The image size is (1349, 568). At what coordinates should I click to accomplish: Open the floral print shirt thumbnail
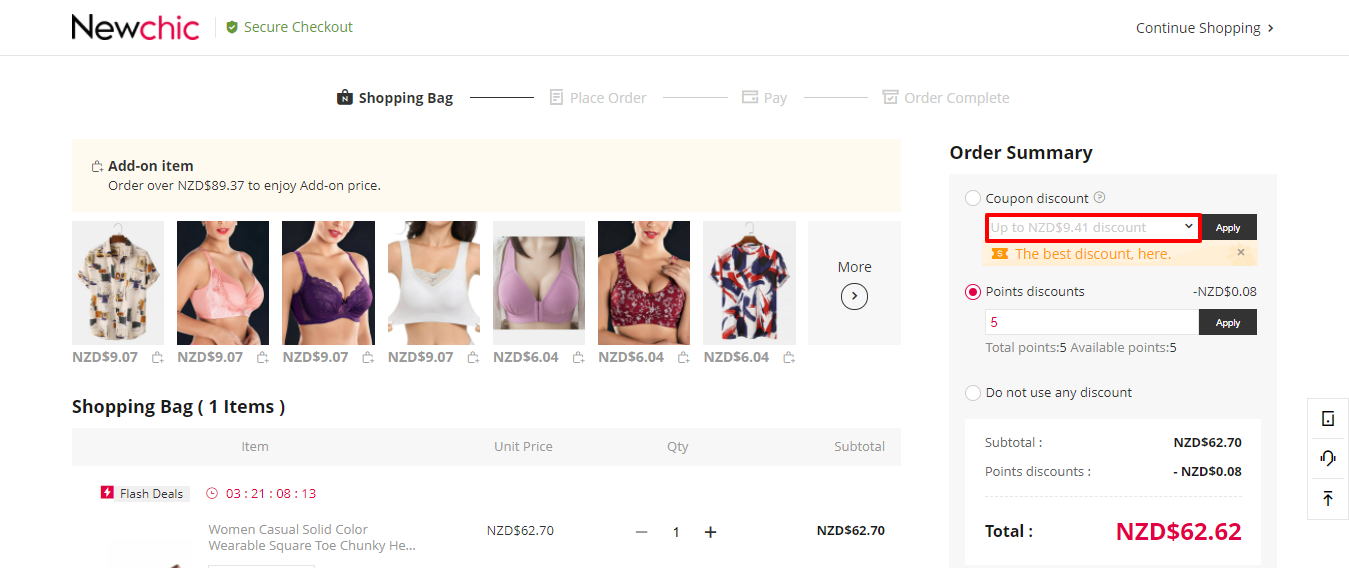point(118,283)
